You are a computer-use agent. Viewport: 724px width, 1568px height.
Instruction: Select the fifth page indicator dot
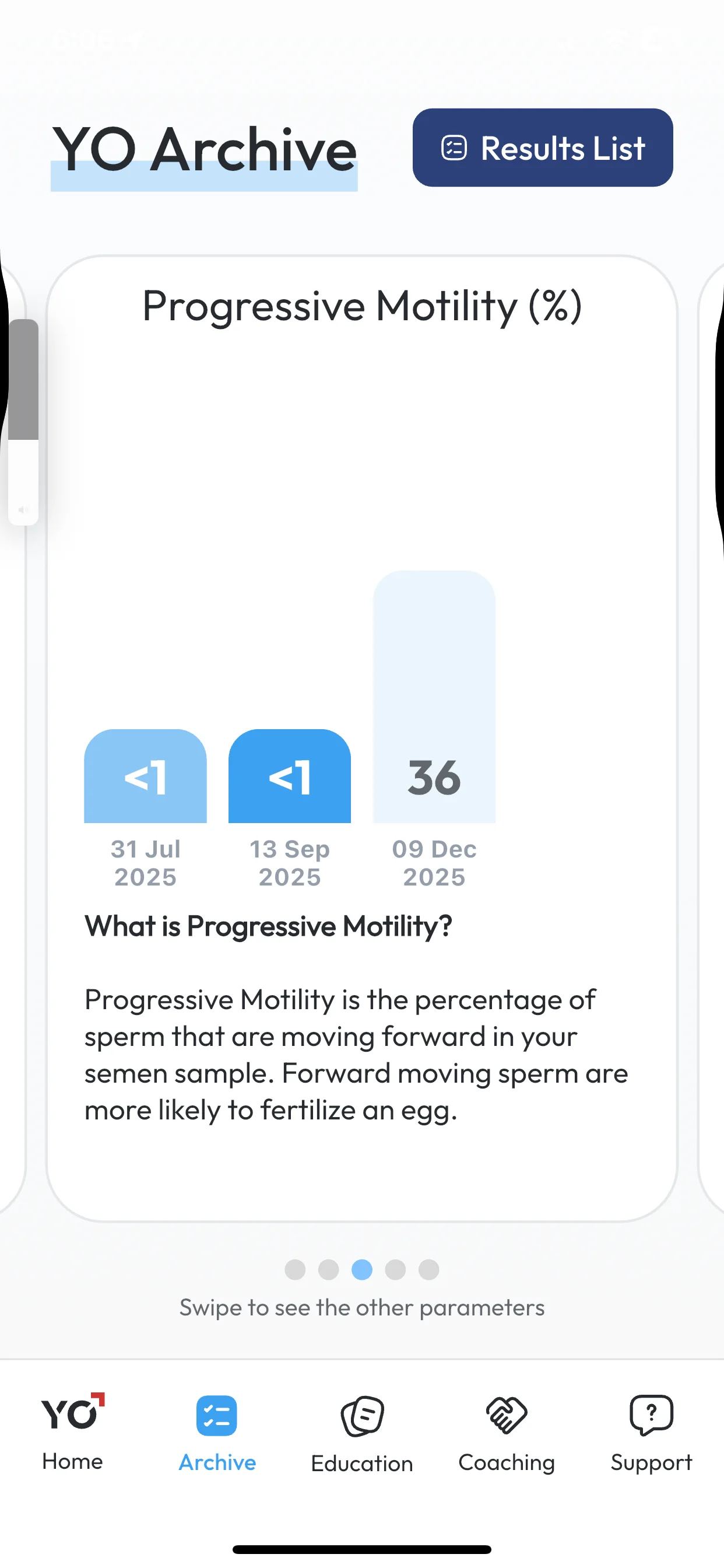pos(429,1270)
